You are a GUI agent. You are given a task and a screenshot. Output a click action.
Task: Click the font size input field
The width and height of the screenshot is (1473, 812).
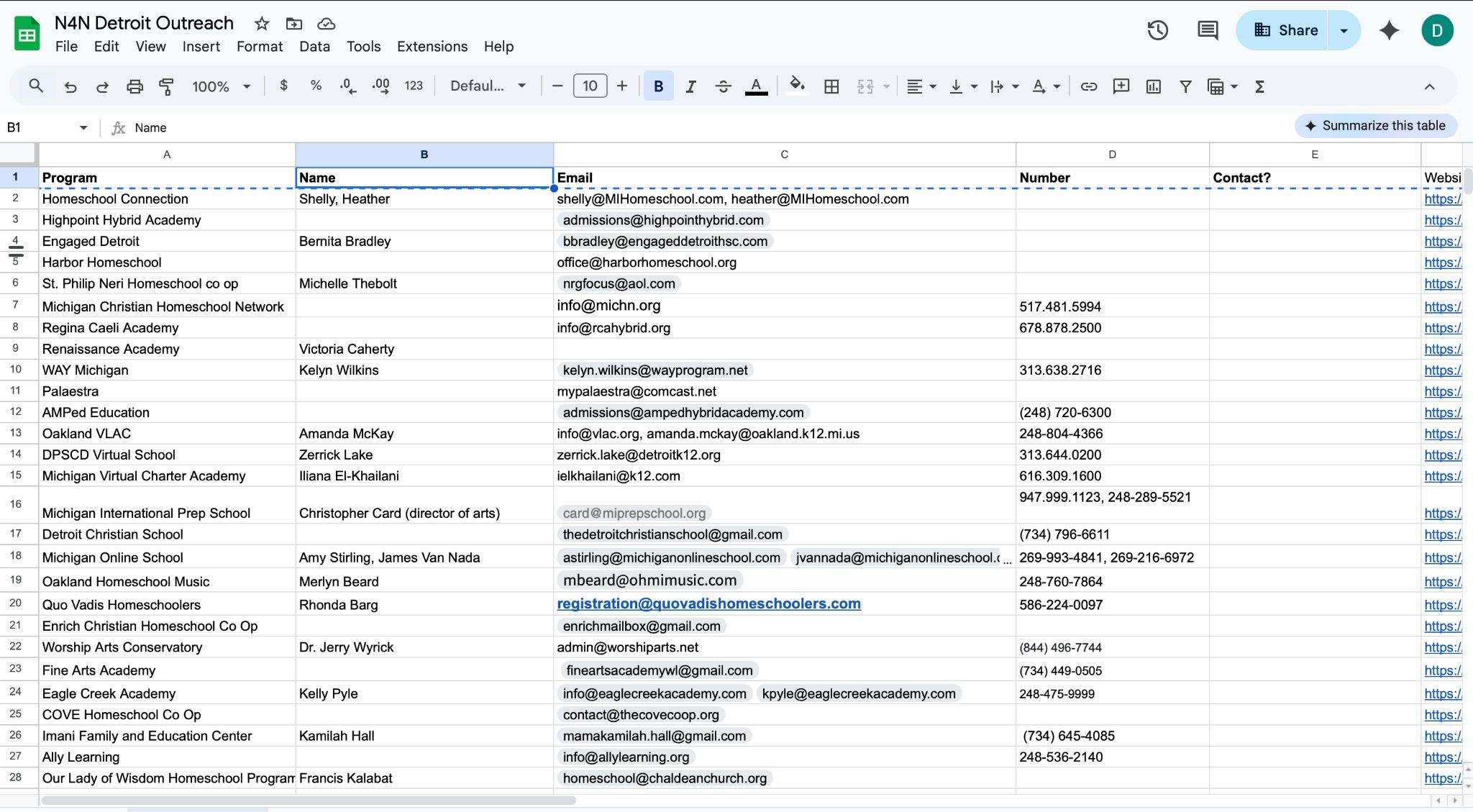point(590,86)
